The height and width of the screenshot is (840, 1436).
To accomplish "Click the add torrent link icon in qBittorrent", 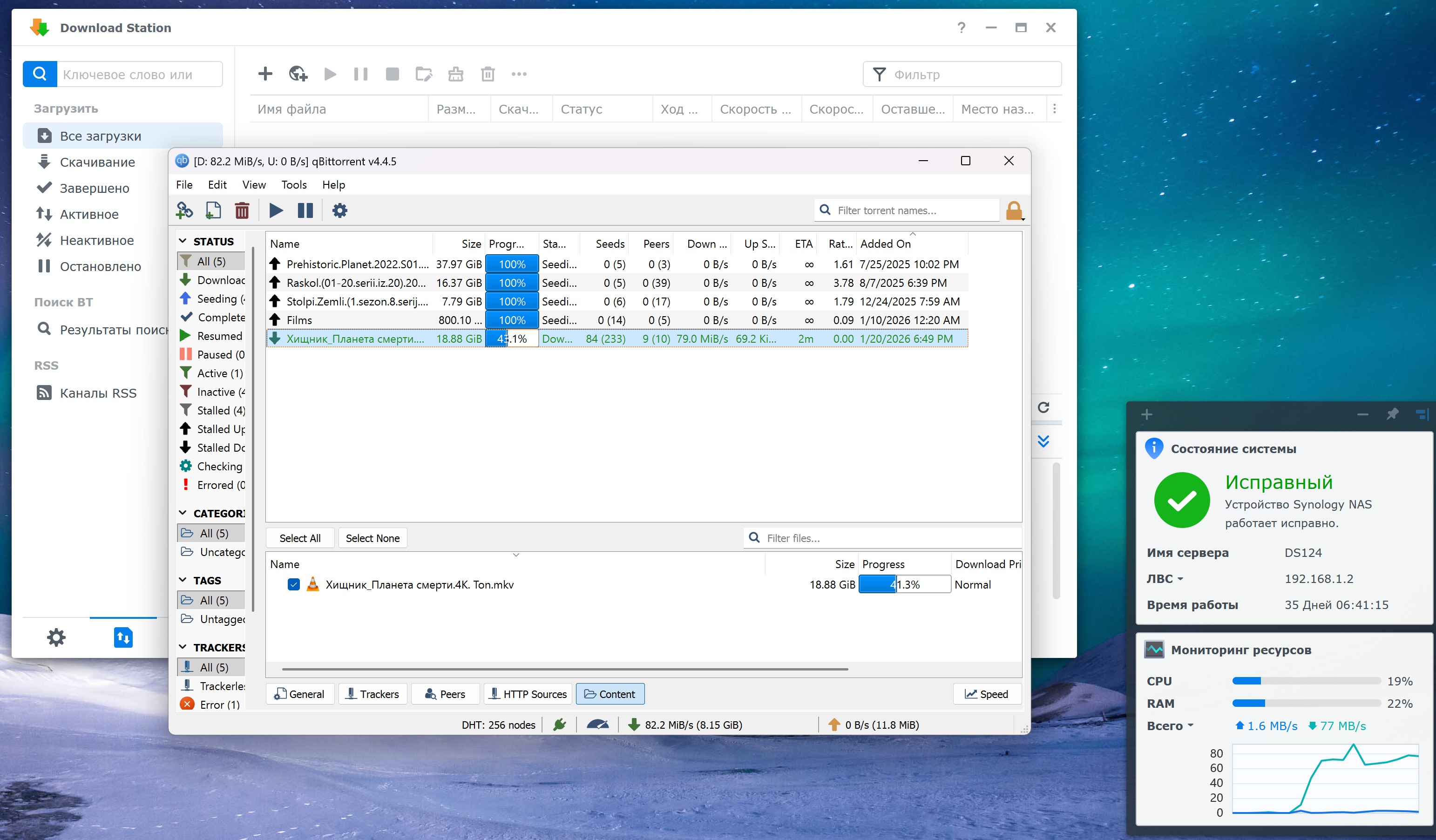I will click(183, 210).
